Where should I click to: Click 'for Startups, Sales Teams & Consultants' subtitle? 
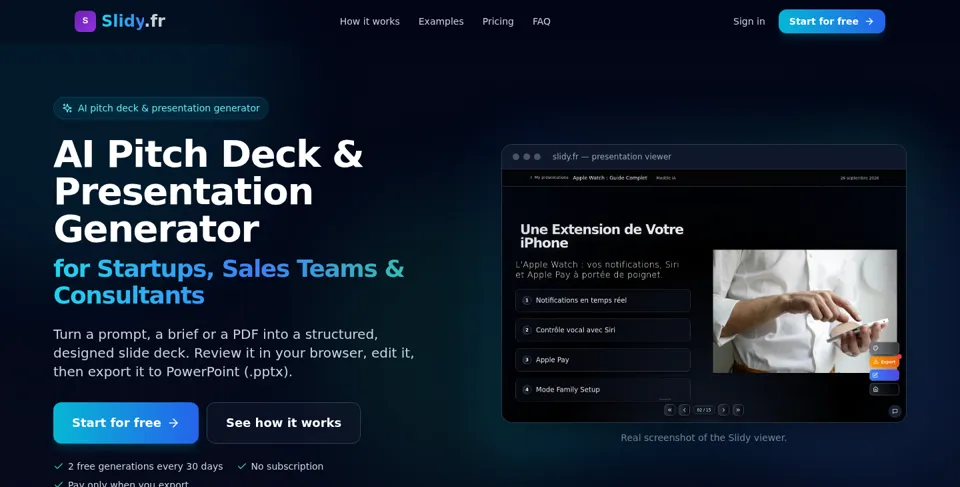click(229, 282)
